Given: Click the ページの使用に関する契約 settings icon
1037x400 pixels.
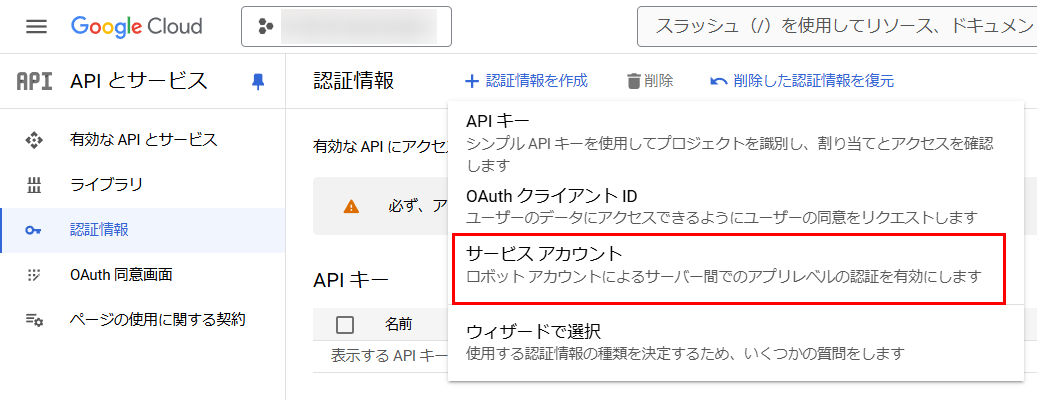Looking at the screenshot, I should coord(34,321).
